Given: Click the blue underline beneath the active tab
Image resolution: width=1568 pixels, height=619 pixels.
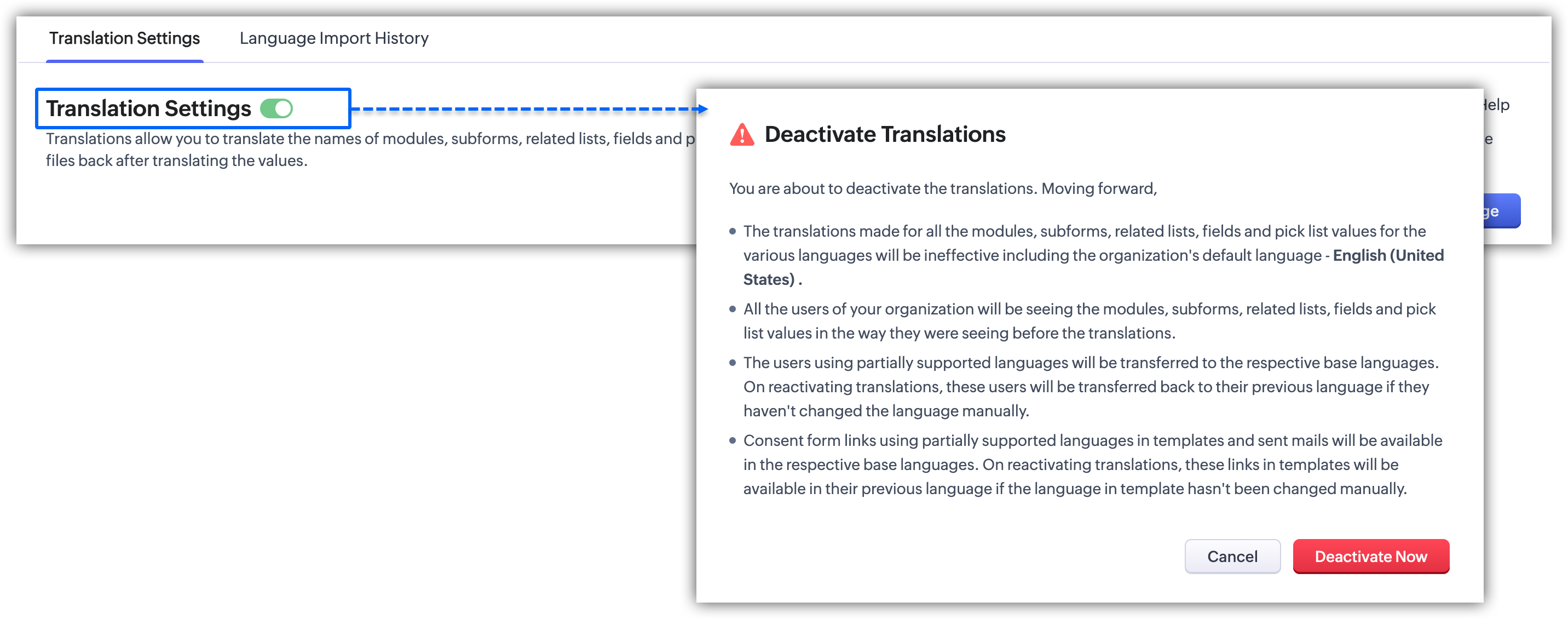Looking at the screenshot, I should point(124,61).
